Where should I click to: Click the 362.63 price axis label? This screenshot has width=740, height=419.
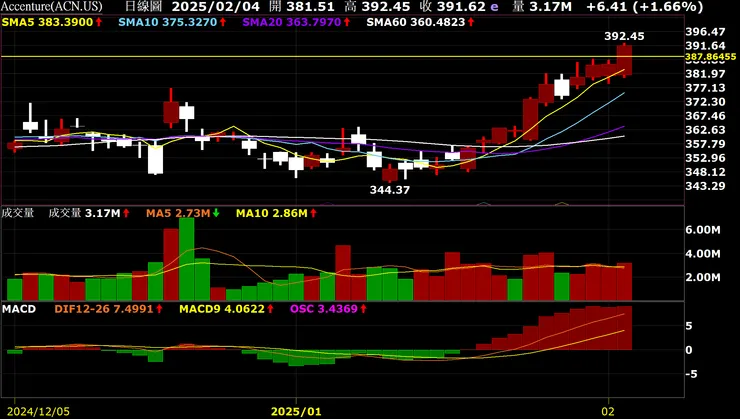pos(705,130)
